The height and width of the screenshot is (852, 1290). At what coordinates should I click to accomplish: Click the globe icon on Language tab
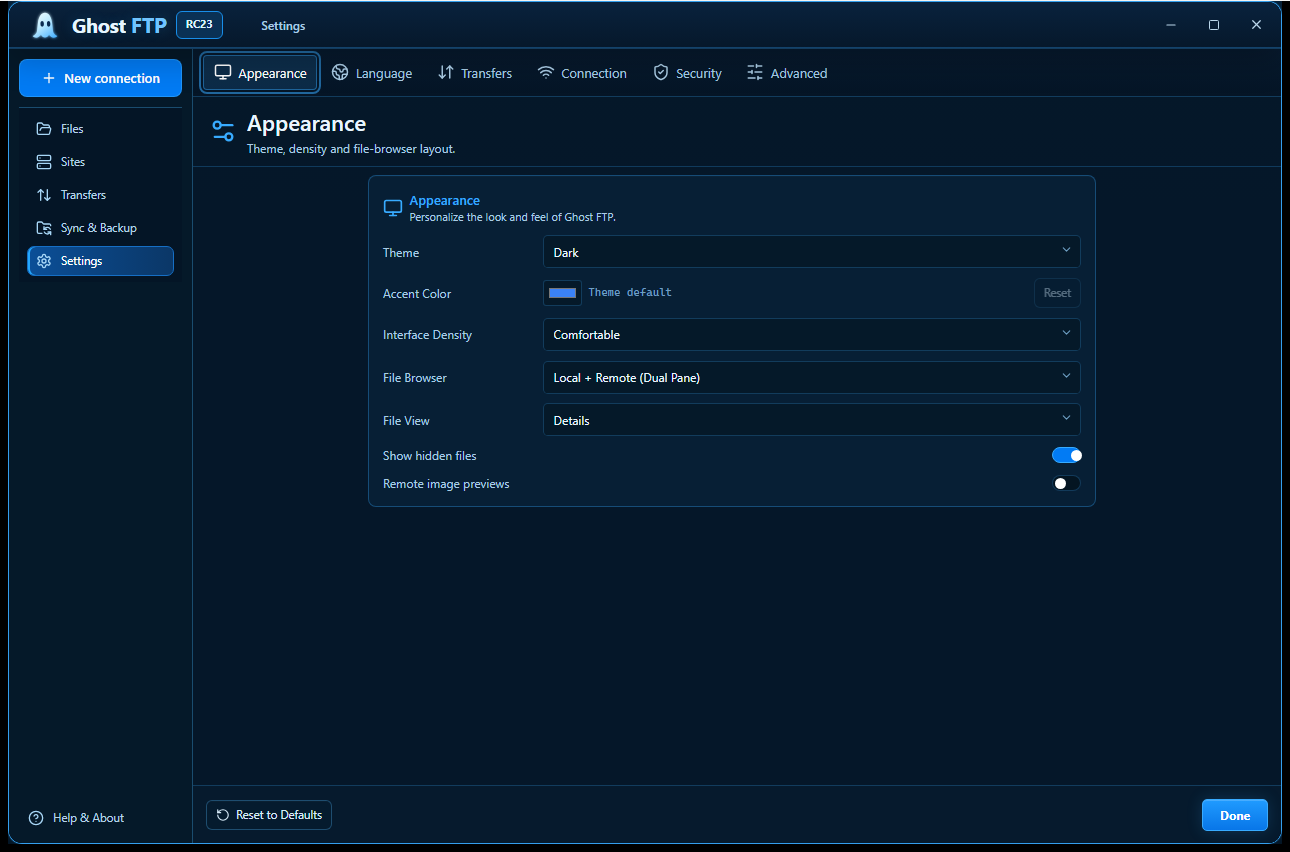coord(340,73)
